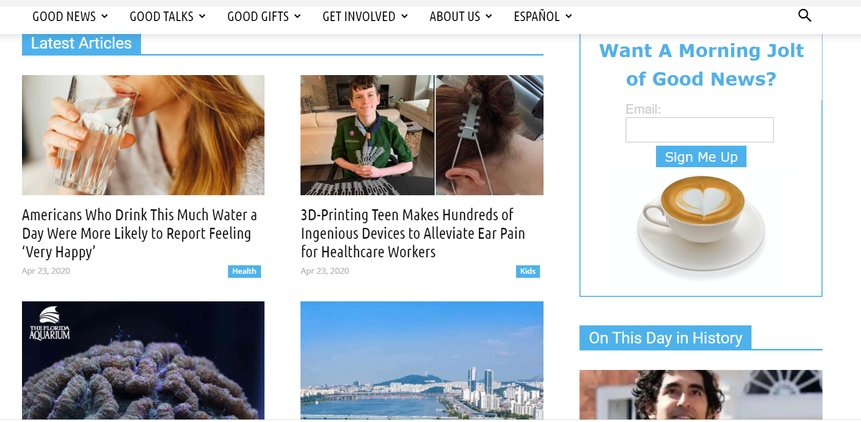
Task: Expand the GOOD TALKS dropdown arrow
Action: pyautogui.click(x=202, y=16)
